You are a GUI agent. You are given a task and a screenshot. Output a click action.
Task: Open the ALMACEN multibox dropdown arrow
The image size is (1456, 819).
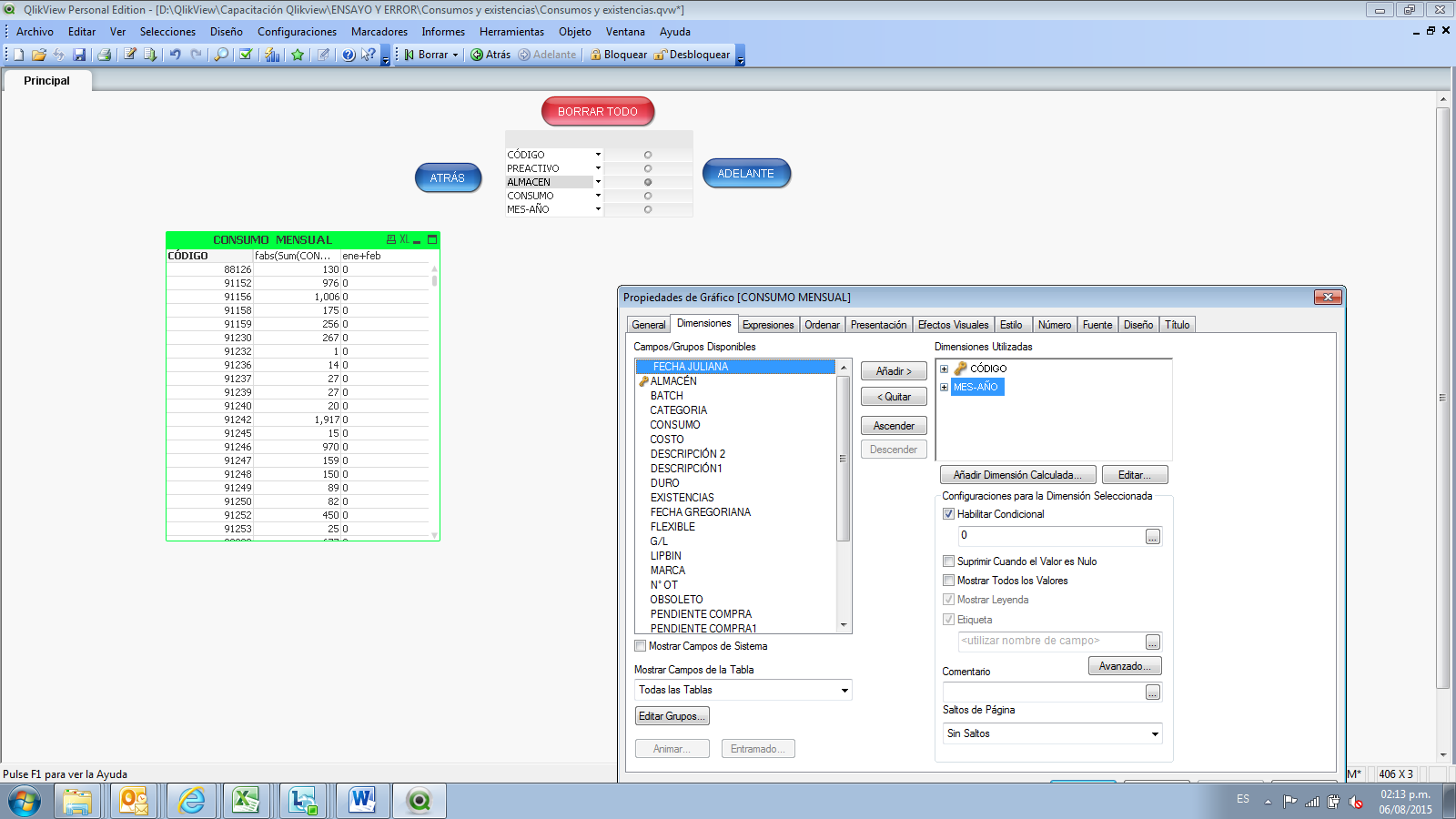(x=598, y=182)
